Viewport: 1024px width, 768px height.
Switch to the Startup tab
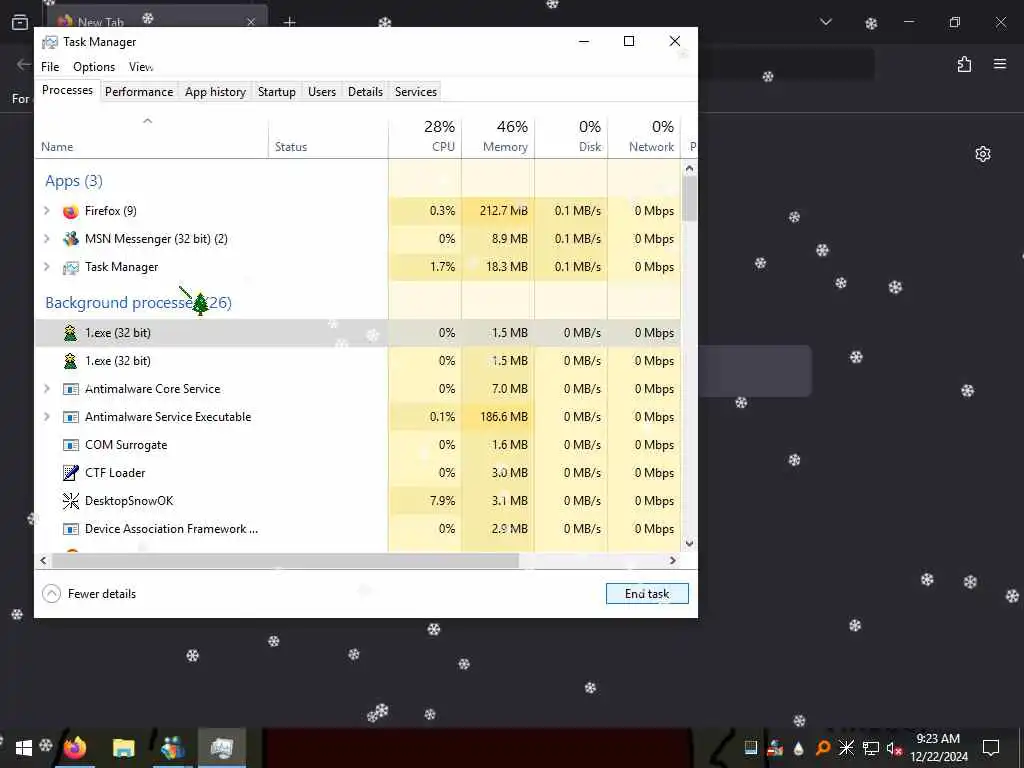coord(276,92)
